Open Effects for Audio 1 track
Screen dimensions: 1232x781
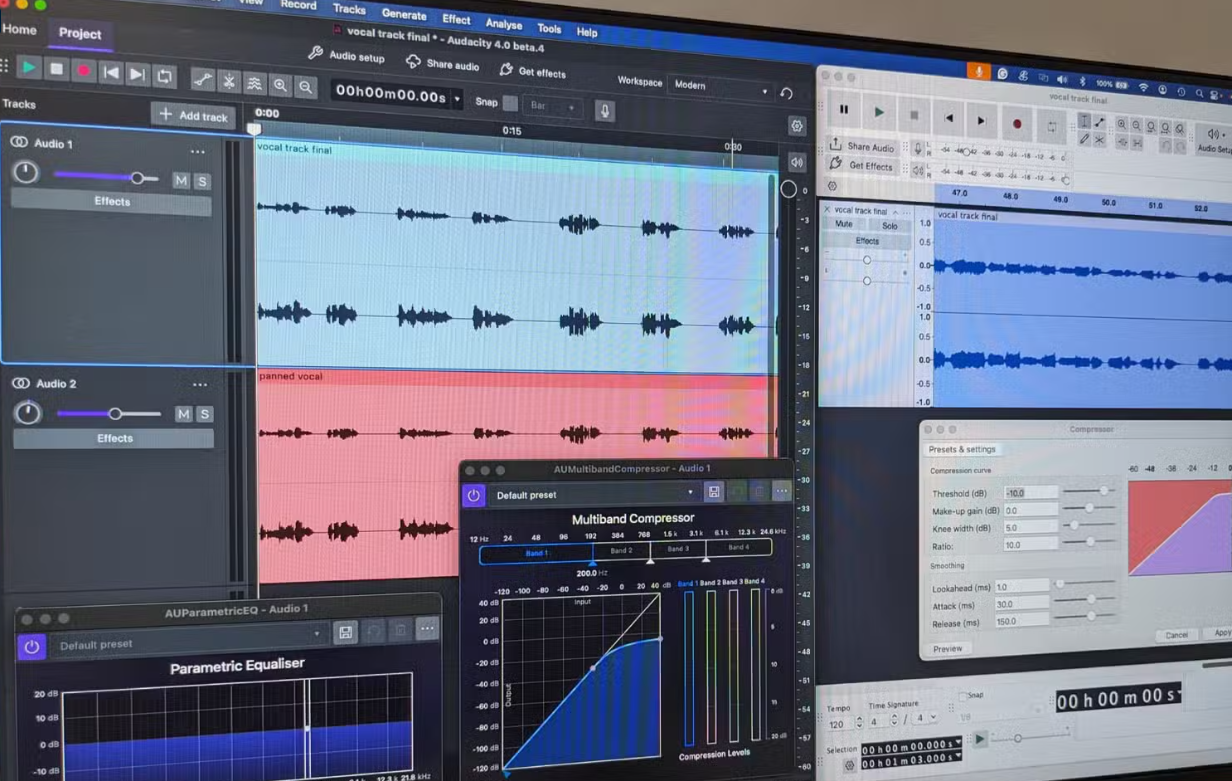coord(112,202)
